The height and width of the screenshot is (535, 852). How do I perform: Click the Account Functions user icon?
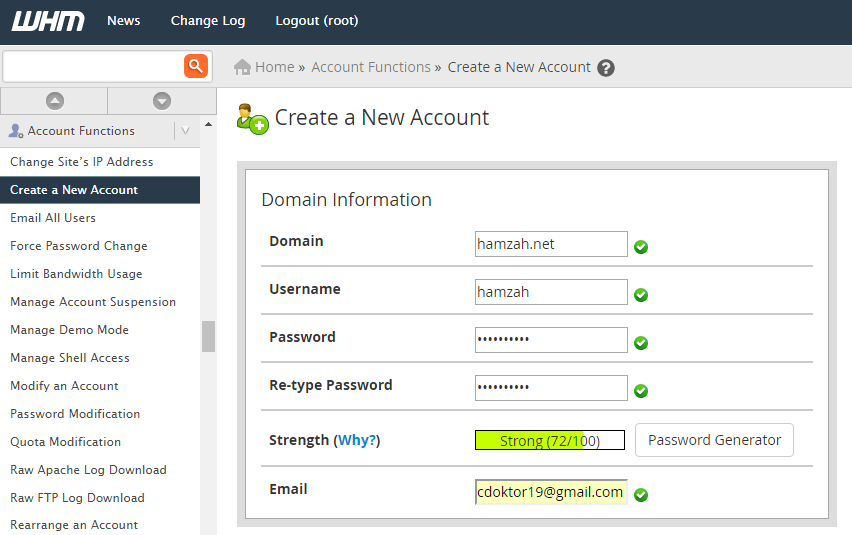point(16,131)
